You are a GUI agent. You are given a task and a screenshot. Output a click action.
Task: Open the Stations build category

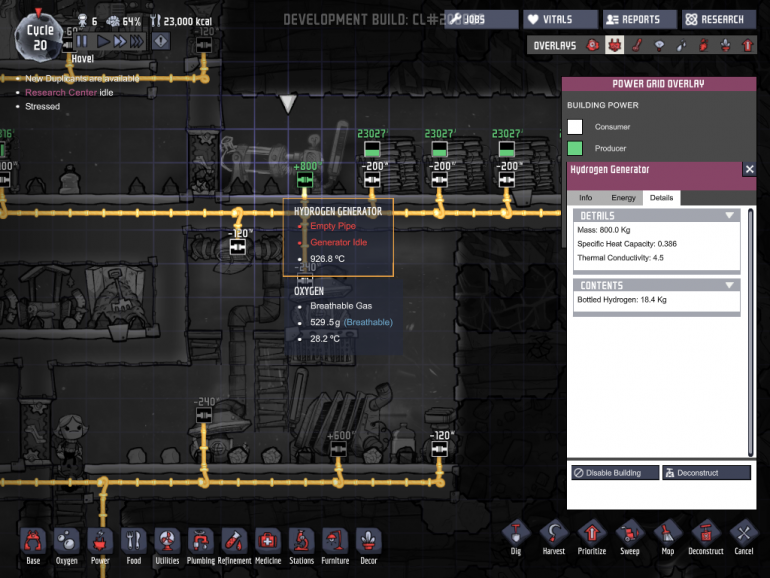pyautogui.click(x=302, y=546)
